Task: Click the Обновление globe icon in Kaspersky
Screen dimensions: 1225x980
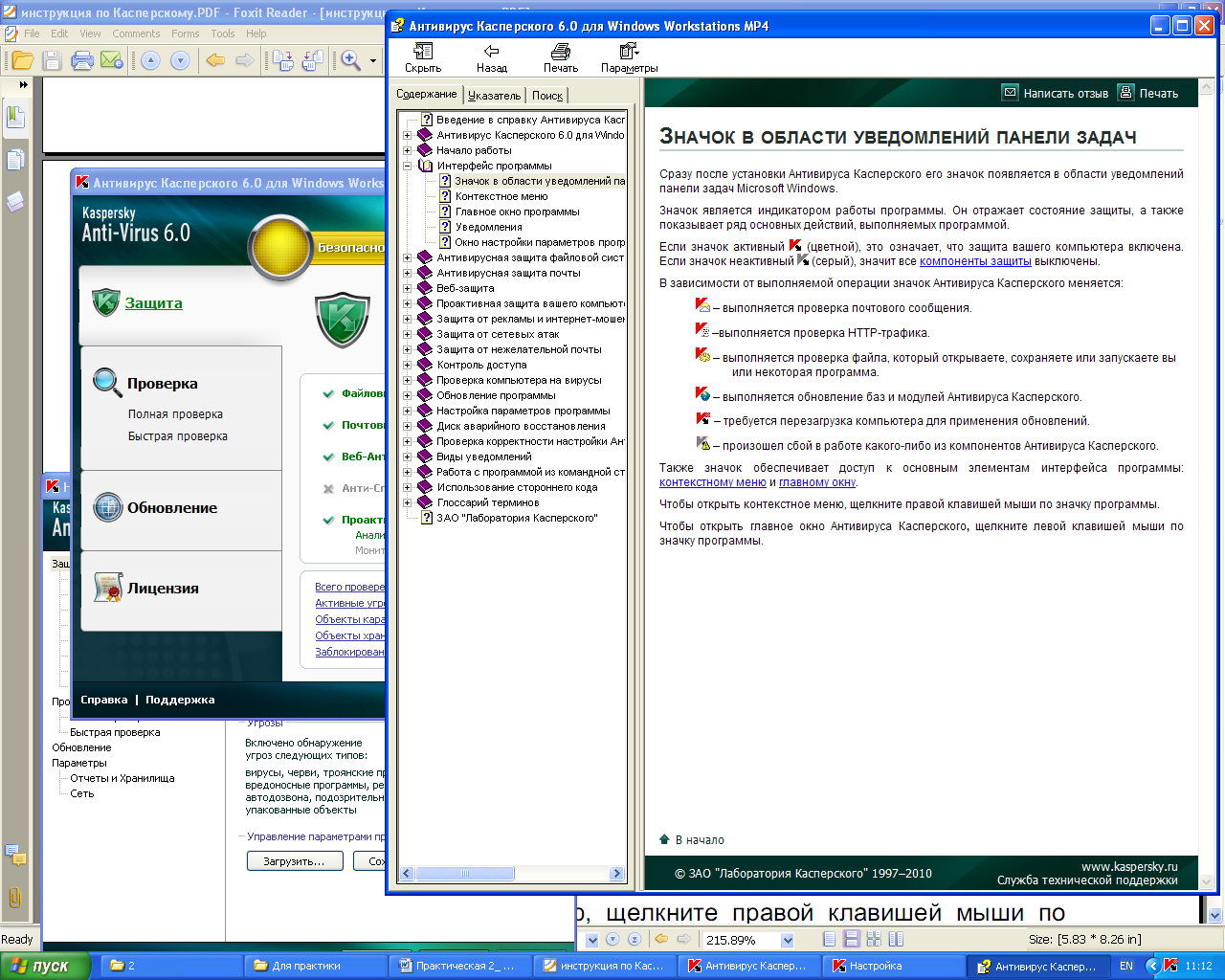Action: (107, 507)
